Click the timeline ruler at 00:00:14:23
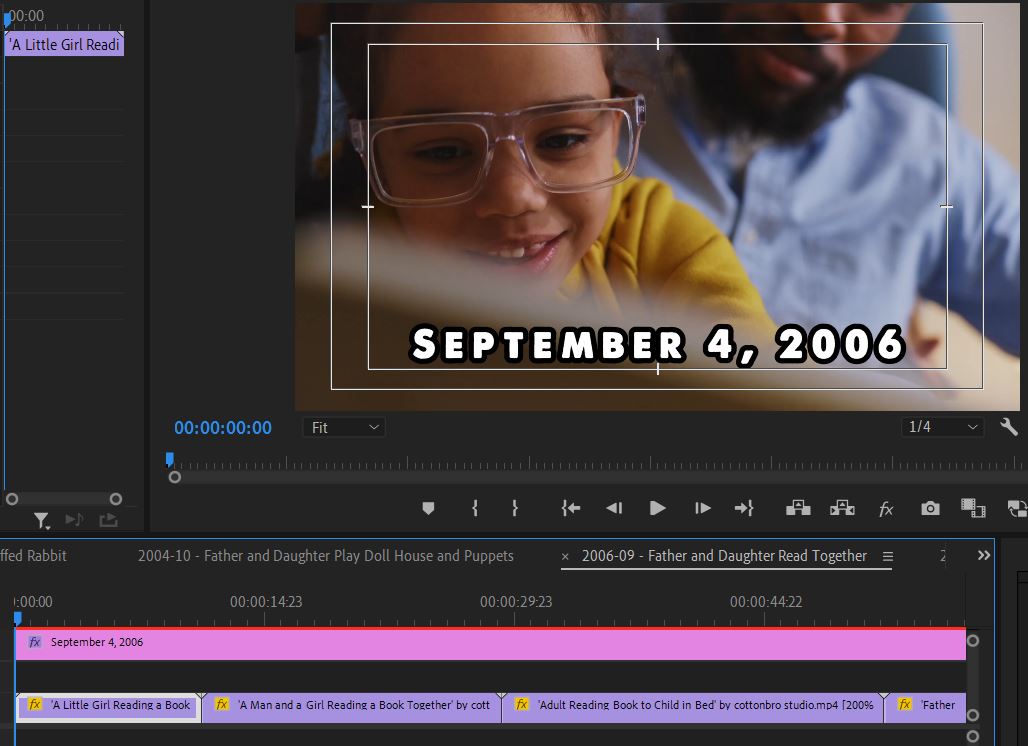The width and height of the screenshot is (1028, 746). 266,602
